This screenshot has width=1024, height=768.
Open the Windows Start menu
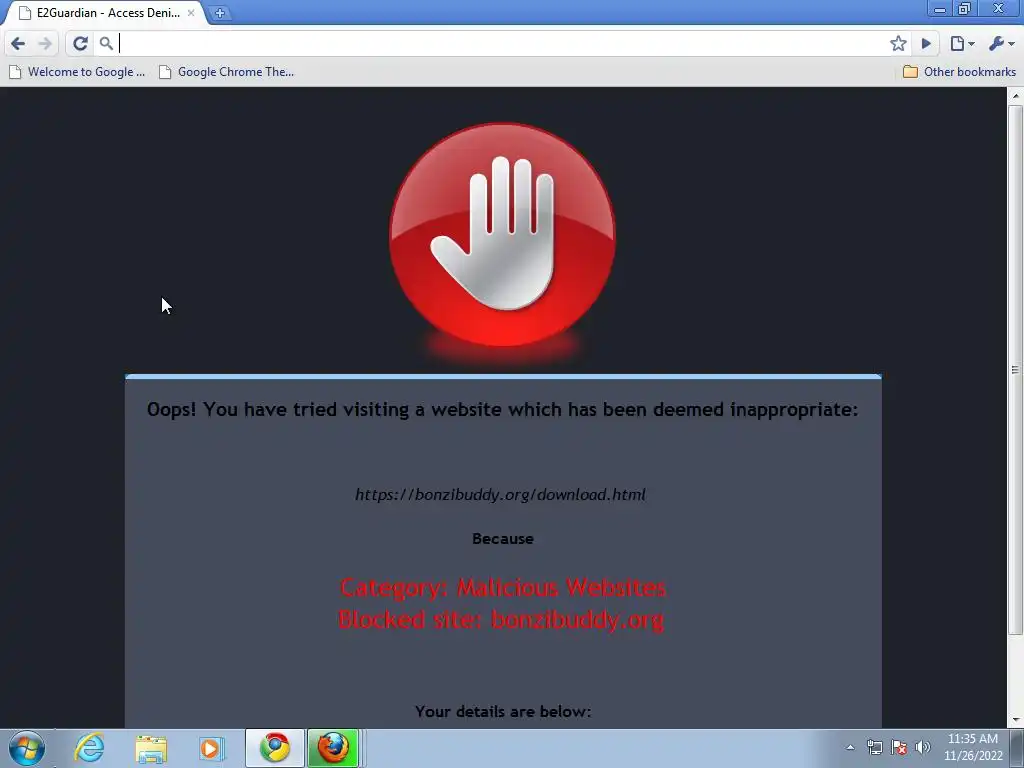point(27,748)
